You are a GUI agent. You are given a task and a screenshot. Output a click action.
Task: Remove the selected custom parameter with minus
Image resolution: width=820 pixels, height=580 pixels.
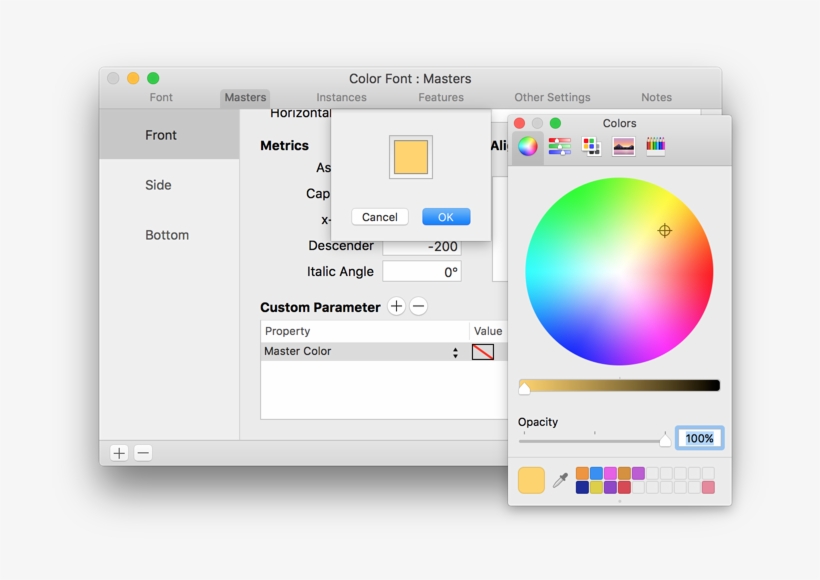(418, 306)
